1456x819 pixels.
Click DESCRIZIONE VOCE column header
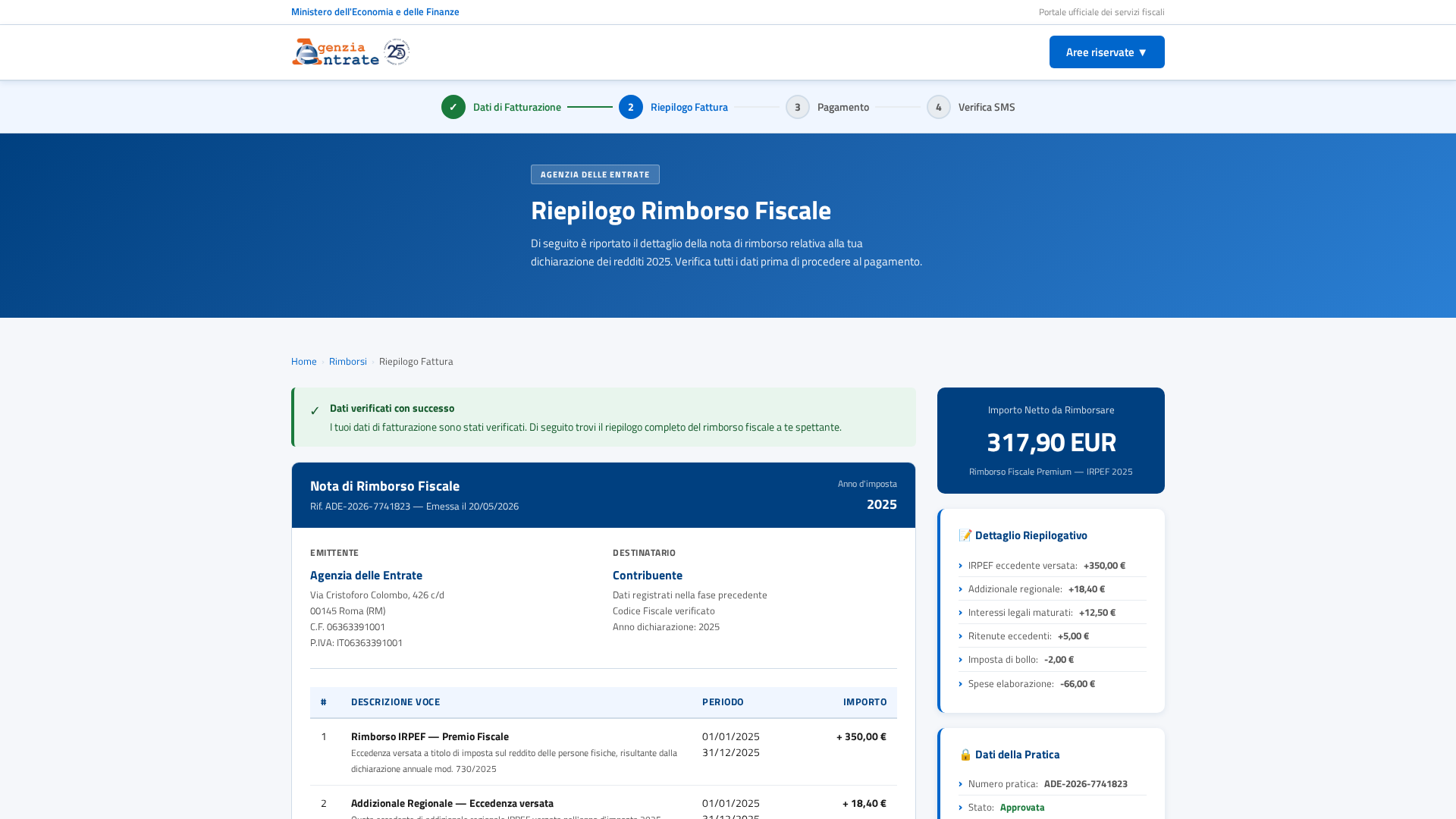click(x=395, y=702)
